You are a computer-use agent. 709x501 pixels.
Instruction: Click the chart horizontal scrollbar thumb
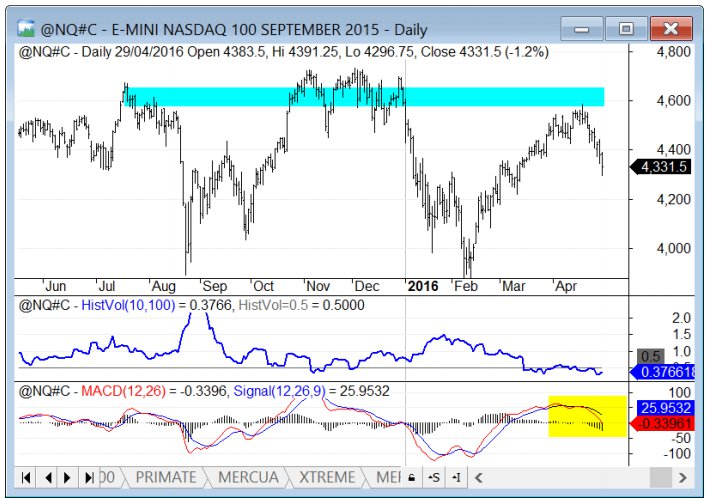click(661, 477)
